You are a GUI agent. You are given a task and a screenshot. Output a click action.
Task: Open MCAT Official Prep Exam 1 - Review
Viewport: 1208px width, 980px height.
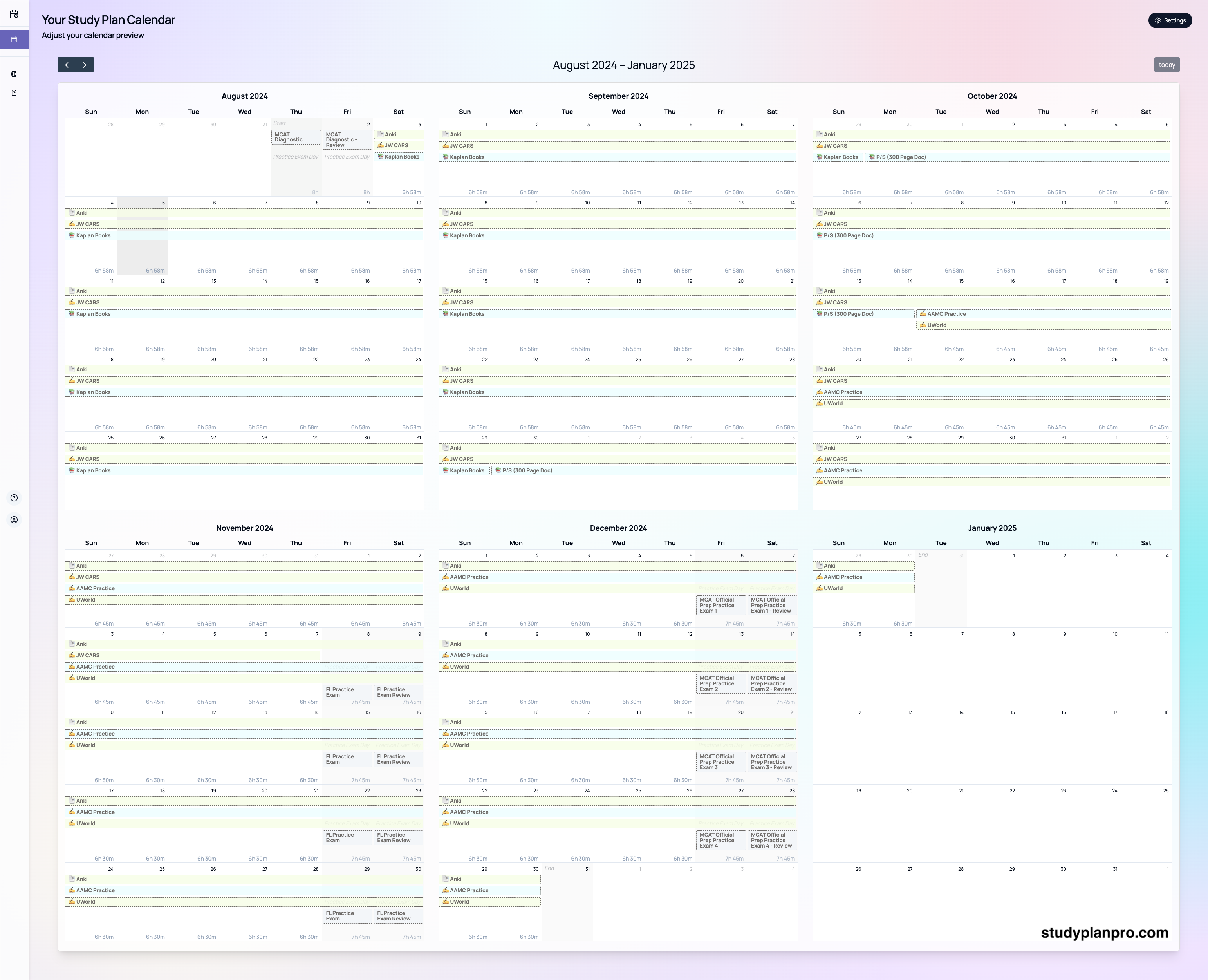(773, 605)
